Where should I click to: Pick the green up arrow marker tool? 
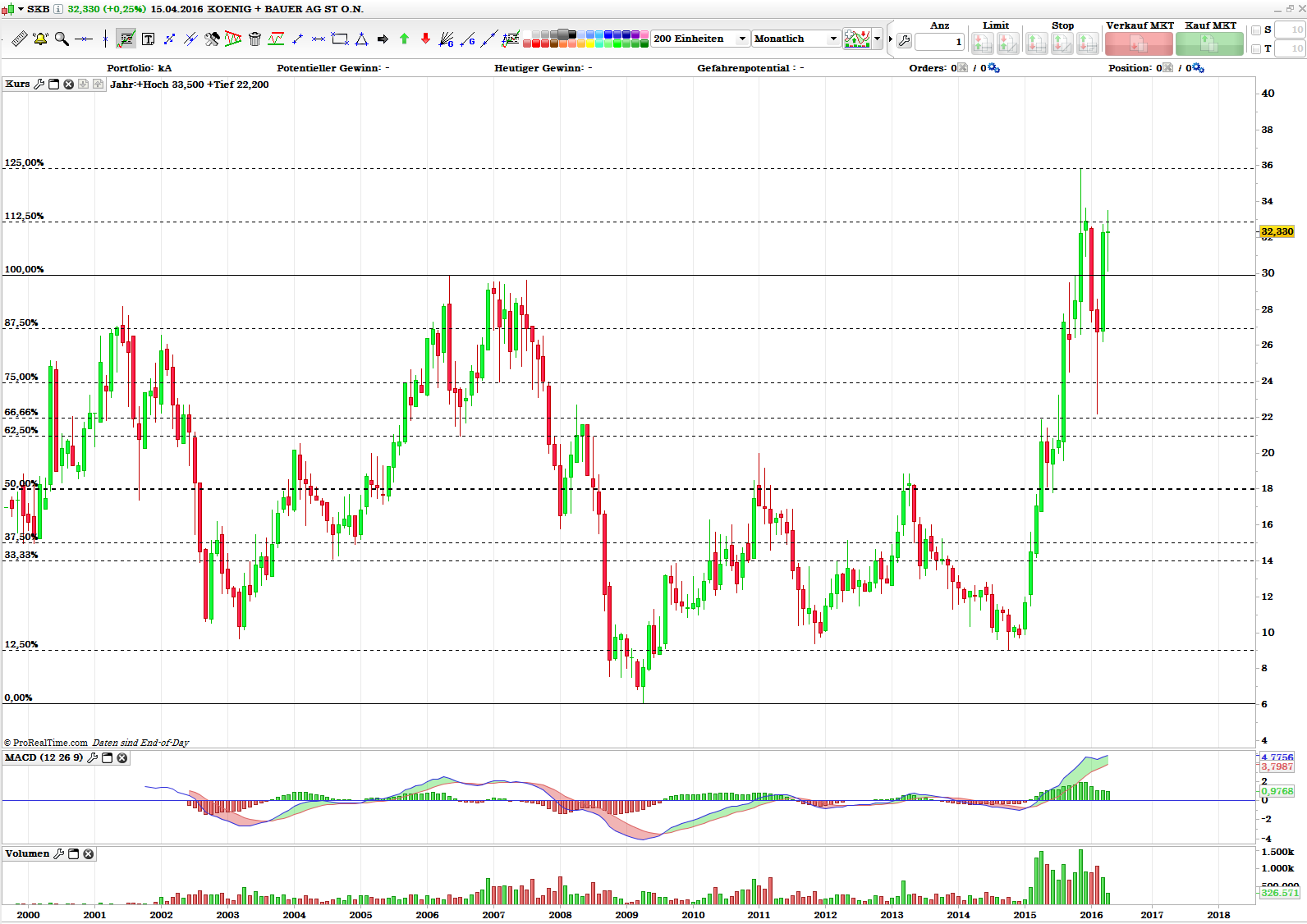coord(404,39)
